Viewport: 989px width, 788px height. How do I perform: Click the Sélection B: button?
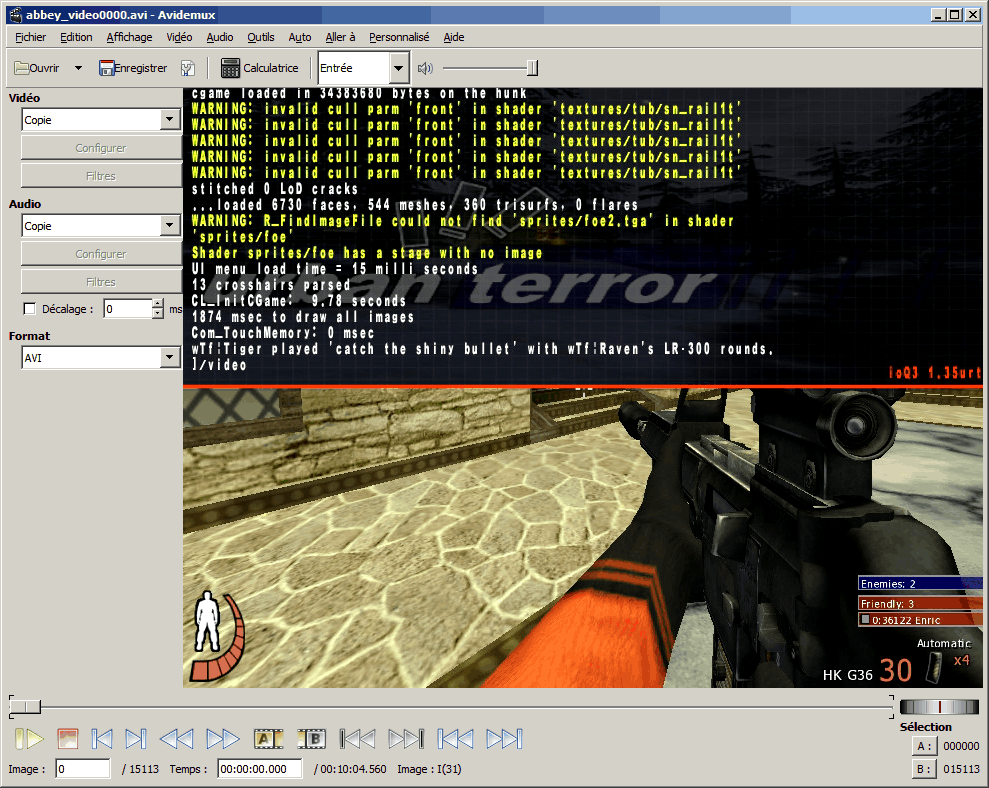point(924,769)
